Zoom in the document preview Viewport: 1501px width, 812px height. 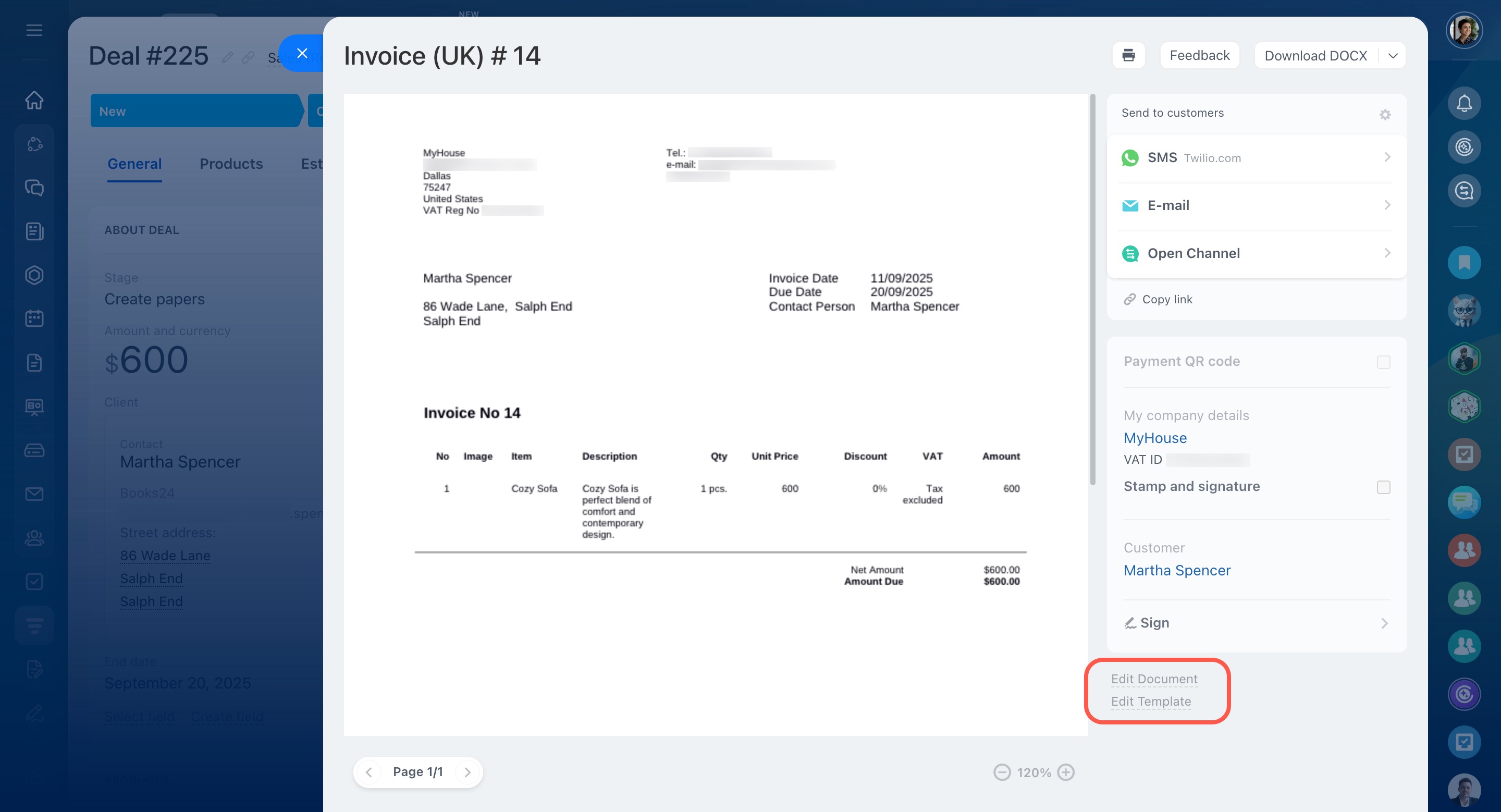coord(1065,772)
